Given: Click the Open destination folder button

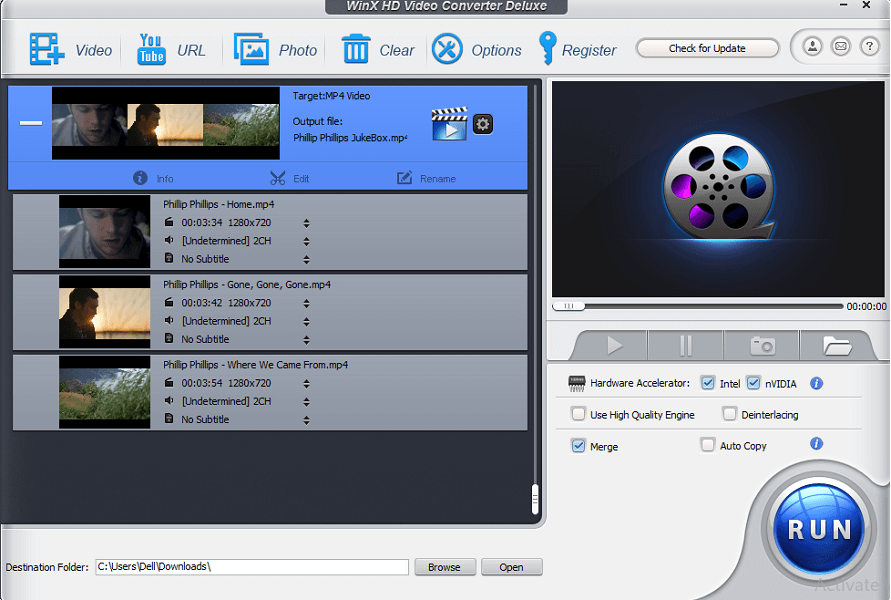Looking at the screenshot, I should 511,567.
